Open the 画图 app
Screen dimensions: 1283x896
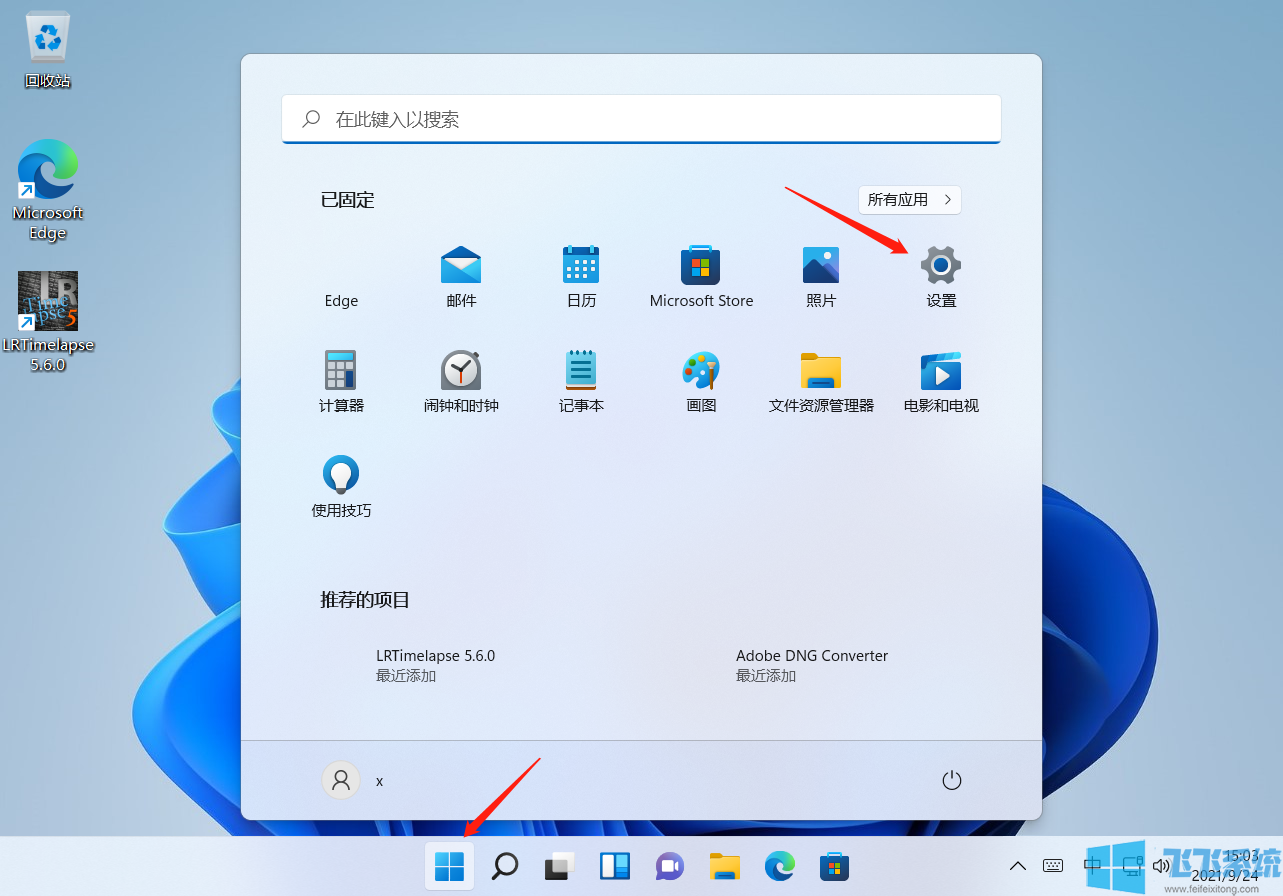coord(700,380)
